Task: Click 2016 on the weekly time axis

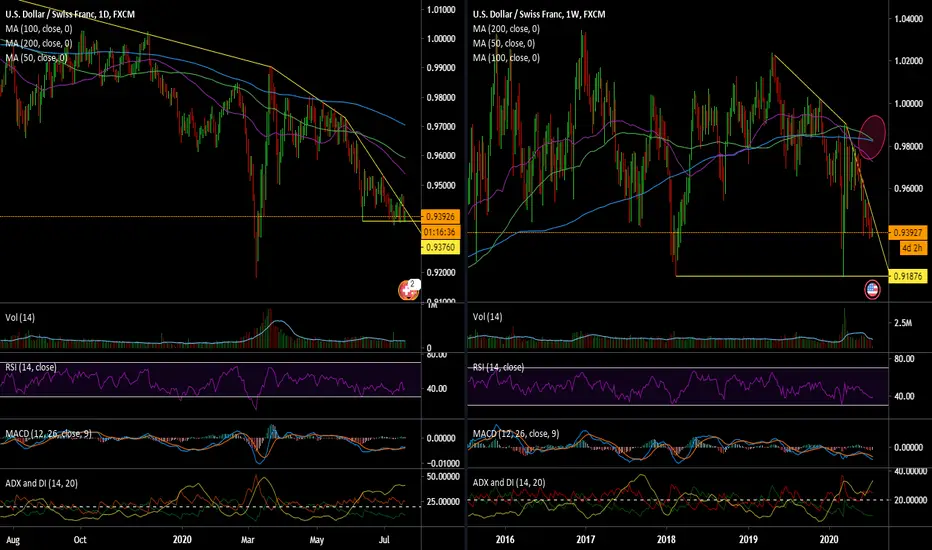Action: tap(505, 540)
